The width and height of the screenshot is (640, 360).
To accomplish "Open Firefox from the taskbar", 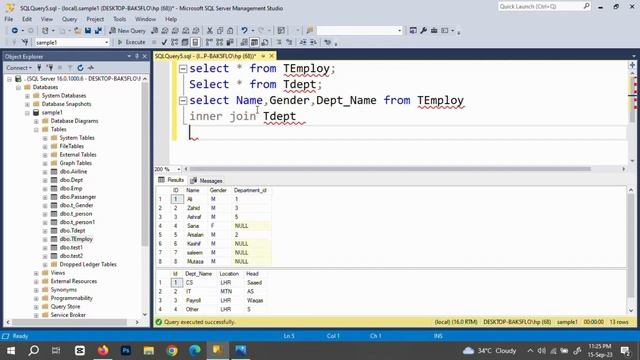I will [103, 350].
